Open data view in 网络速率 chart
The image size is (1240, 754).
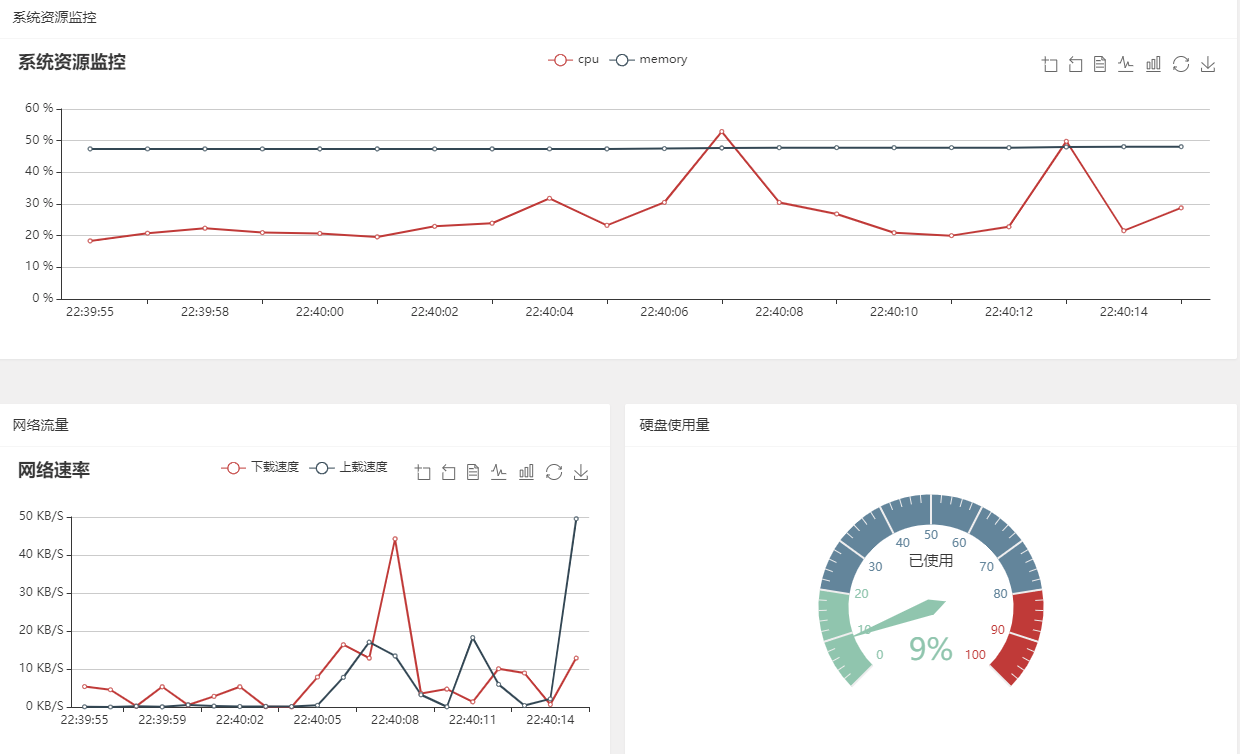(473, 472)
